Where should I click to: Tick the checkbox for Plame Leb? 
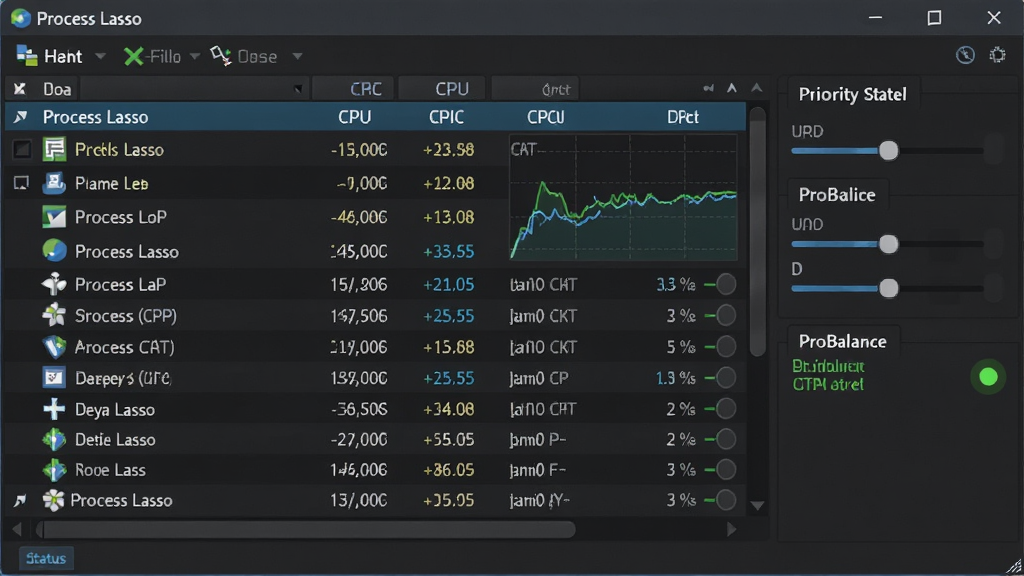pyautogui.click(x=22, y=184)
